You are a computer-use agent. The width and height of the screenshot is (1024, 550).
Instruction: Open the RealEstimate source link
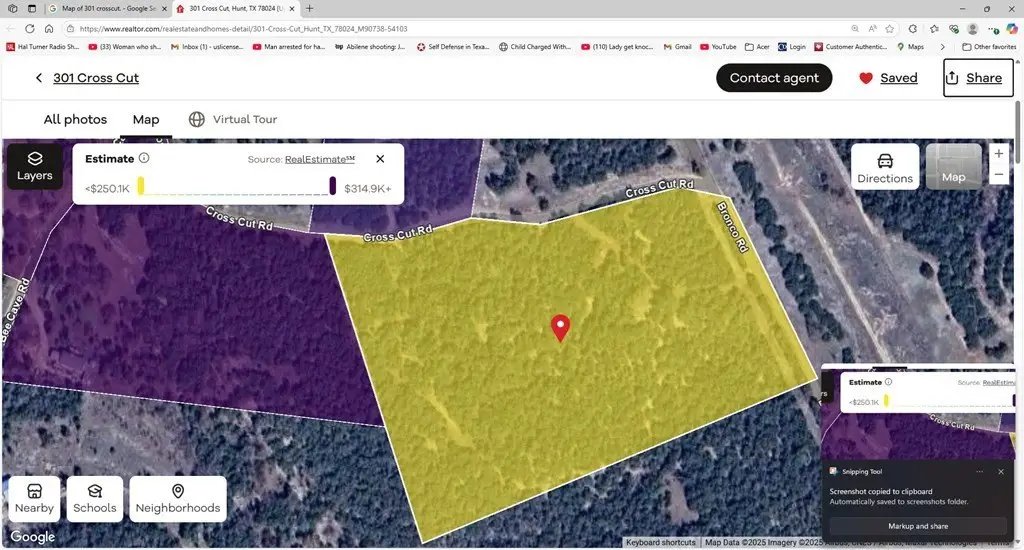pyautogui.click(x=320, y=159)
